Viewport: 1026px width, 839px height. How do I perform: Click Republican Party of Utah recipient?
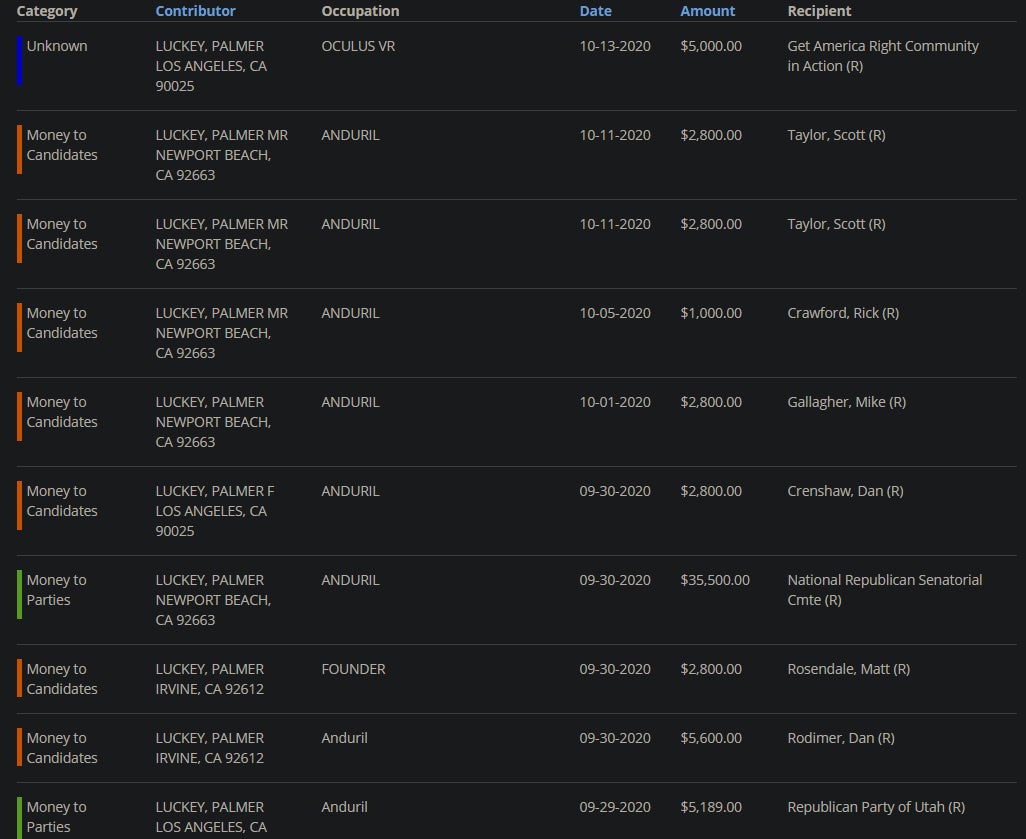tap(875, 807)
